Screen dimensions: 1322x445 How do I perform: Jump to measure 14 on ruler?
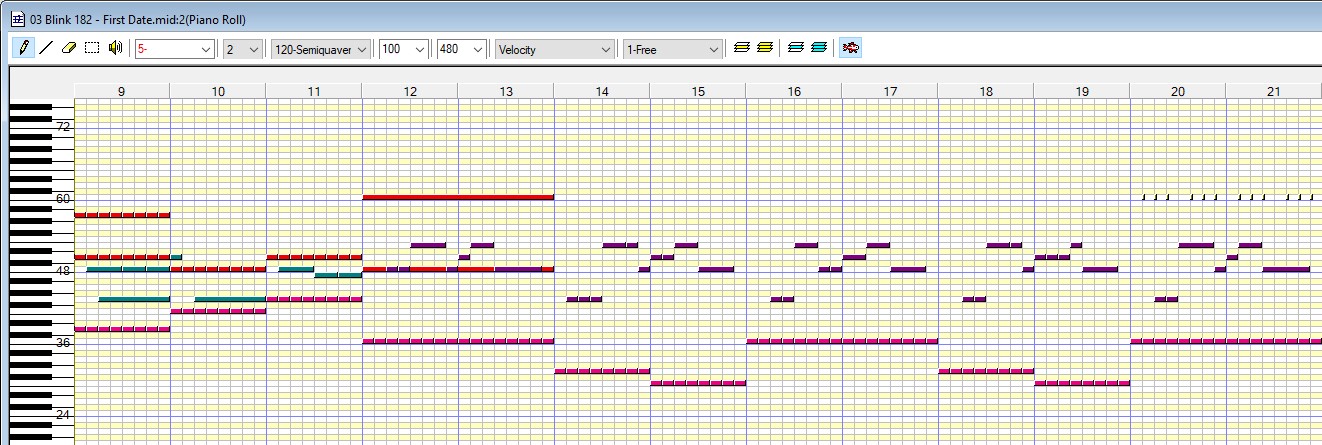pyautogui.click(x=602, y=91)
